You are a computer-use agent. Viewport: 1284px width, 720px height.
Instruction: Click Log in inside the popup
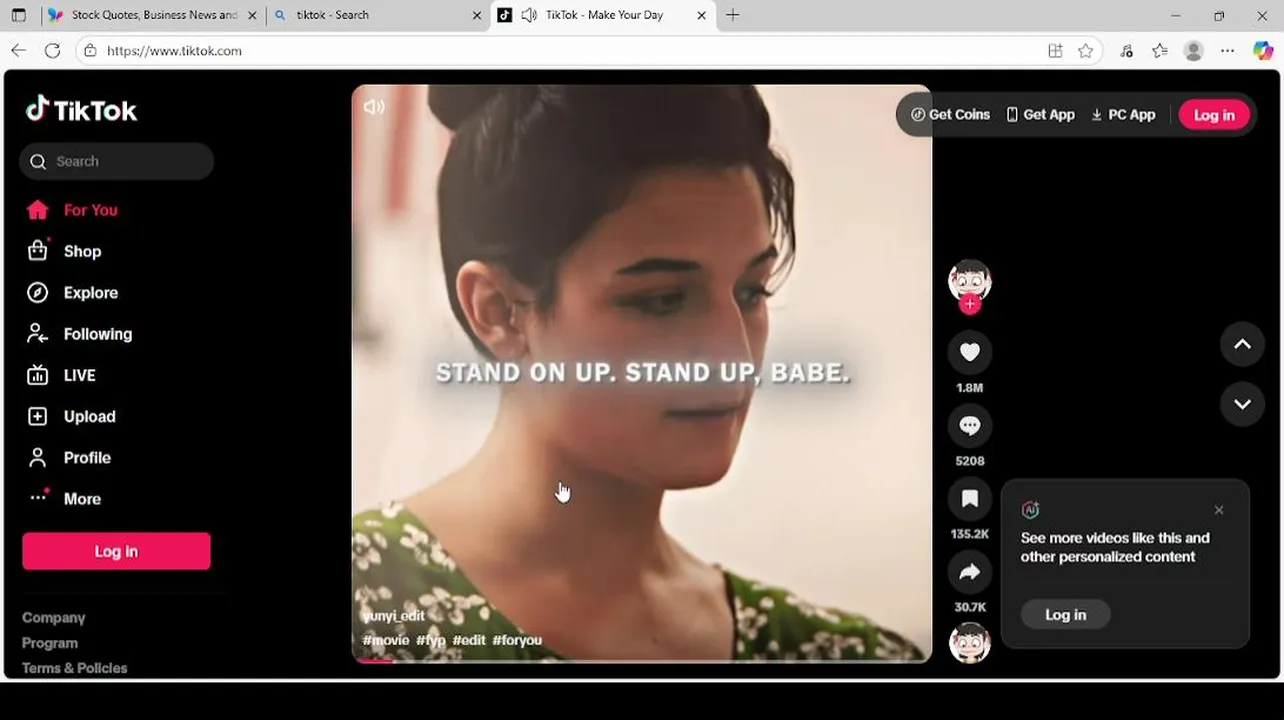tap(1065, 615)
